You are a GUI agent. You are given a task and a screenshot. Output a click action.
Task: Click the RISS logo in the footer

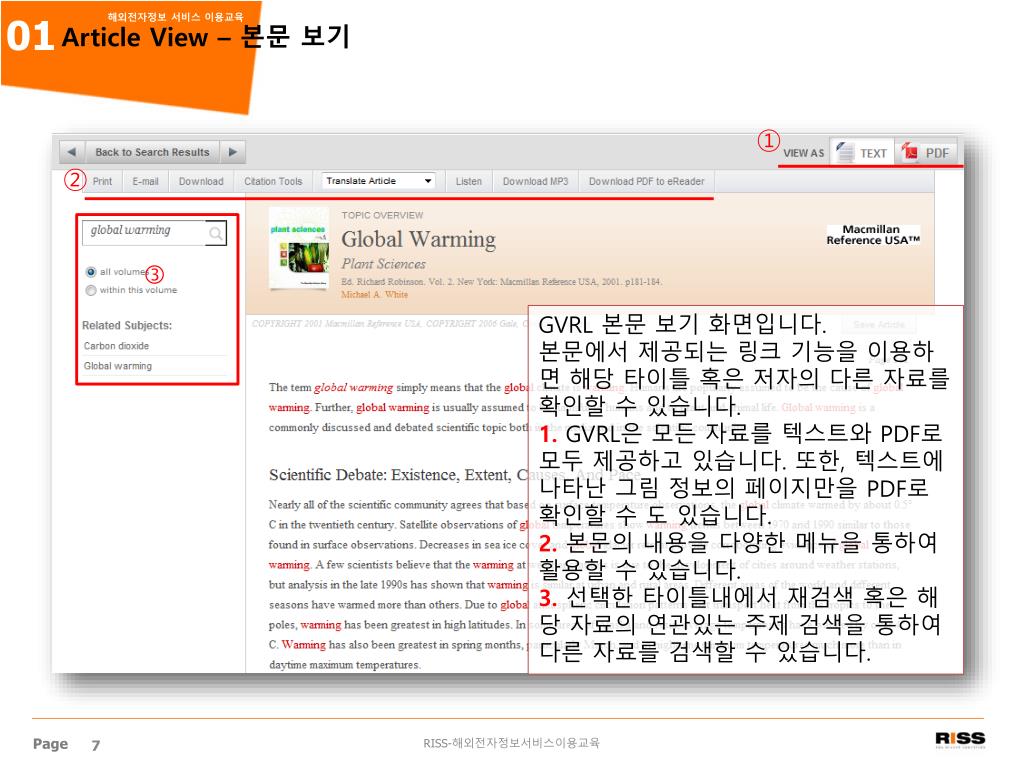click(960, 739)
